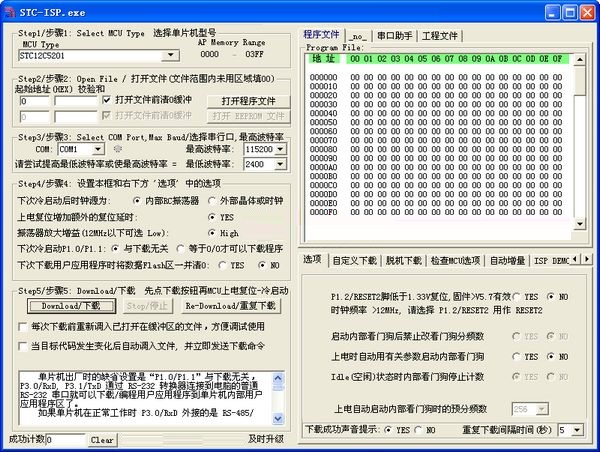Click the 起始地址 input field containing 0
600x452 pixels.
34,101
